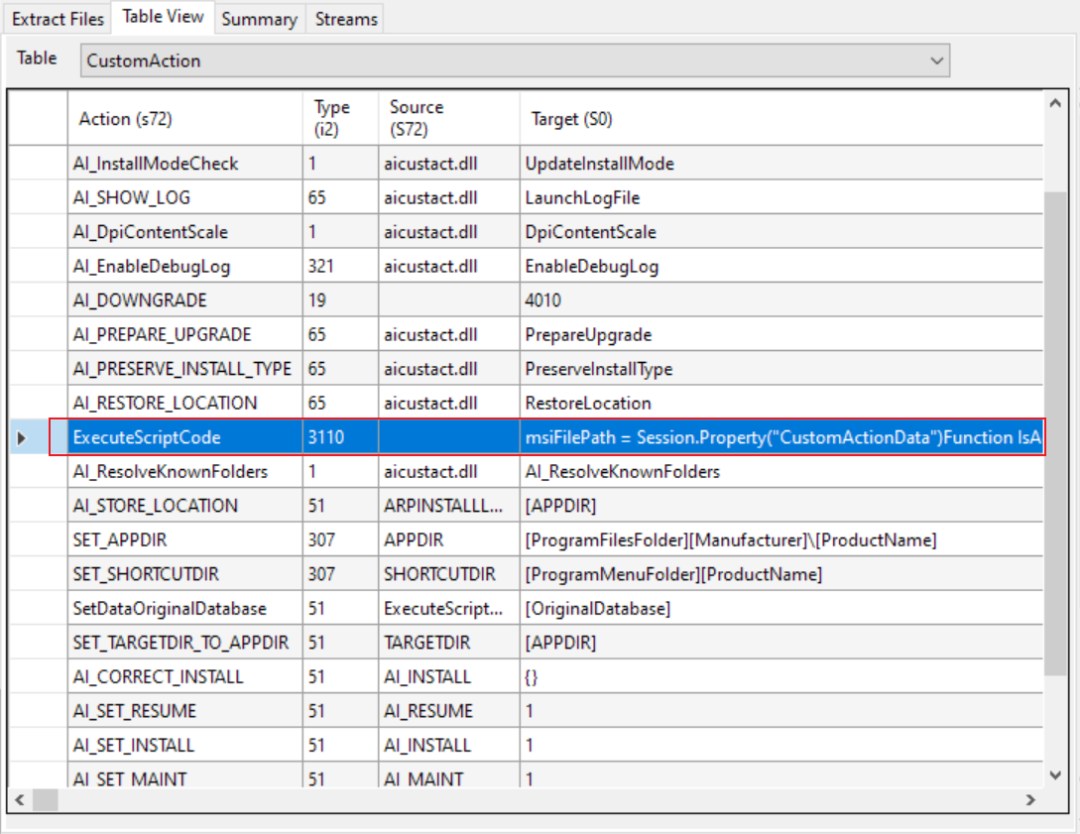Click the vertical scrollbar up arrow

1055,104
